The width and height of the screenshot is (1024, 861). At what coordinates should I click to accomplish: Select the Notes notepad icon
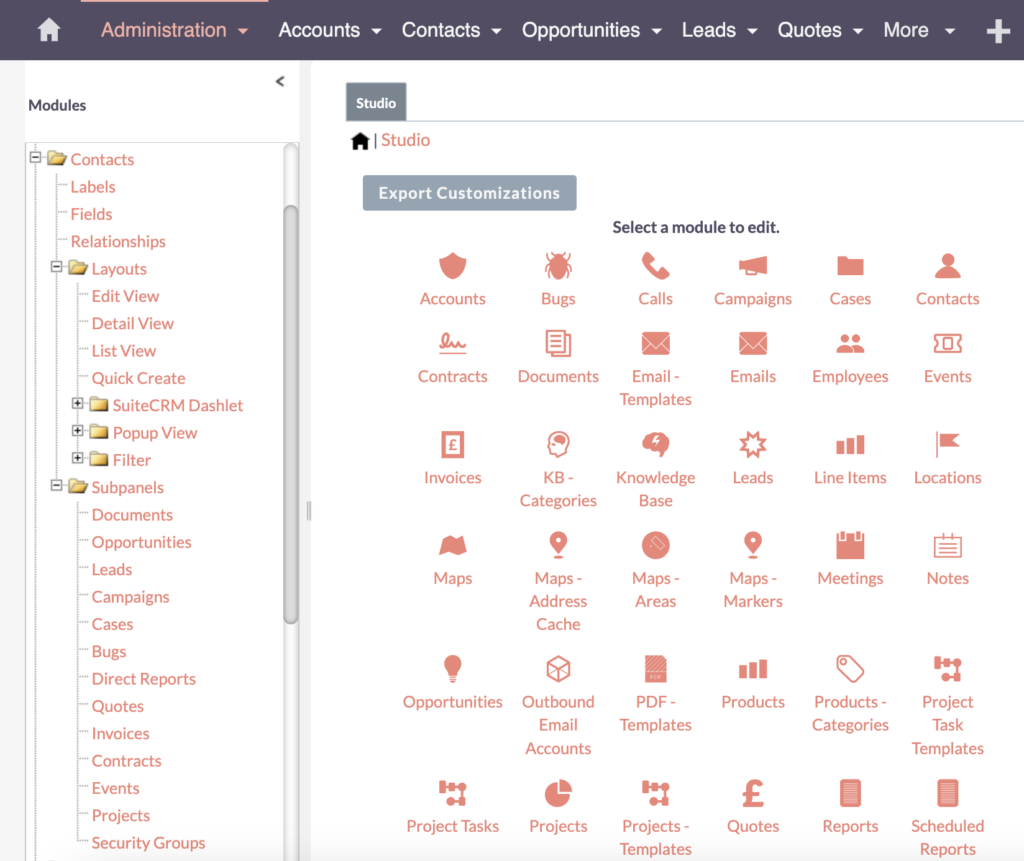(948, 545)
